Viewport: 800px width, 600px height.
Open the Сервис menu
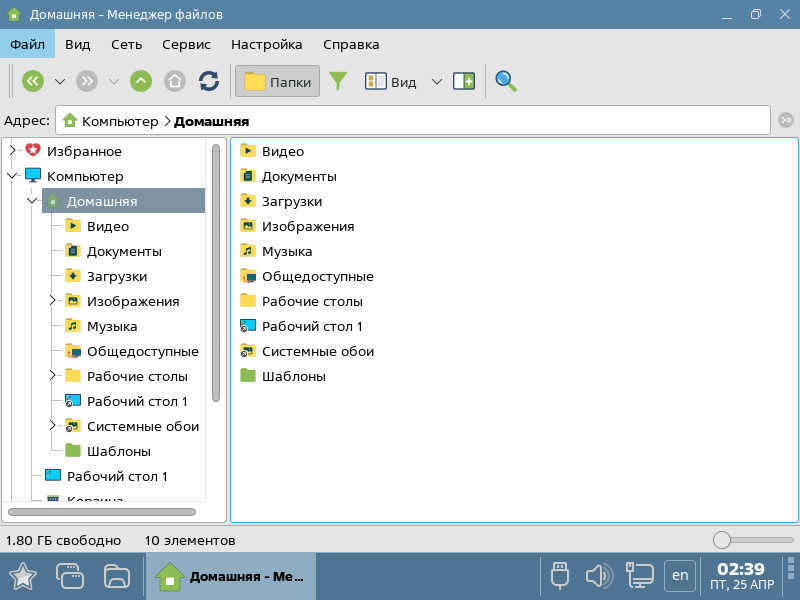pos(186,44)
